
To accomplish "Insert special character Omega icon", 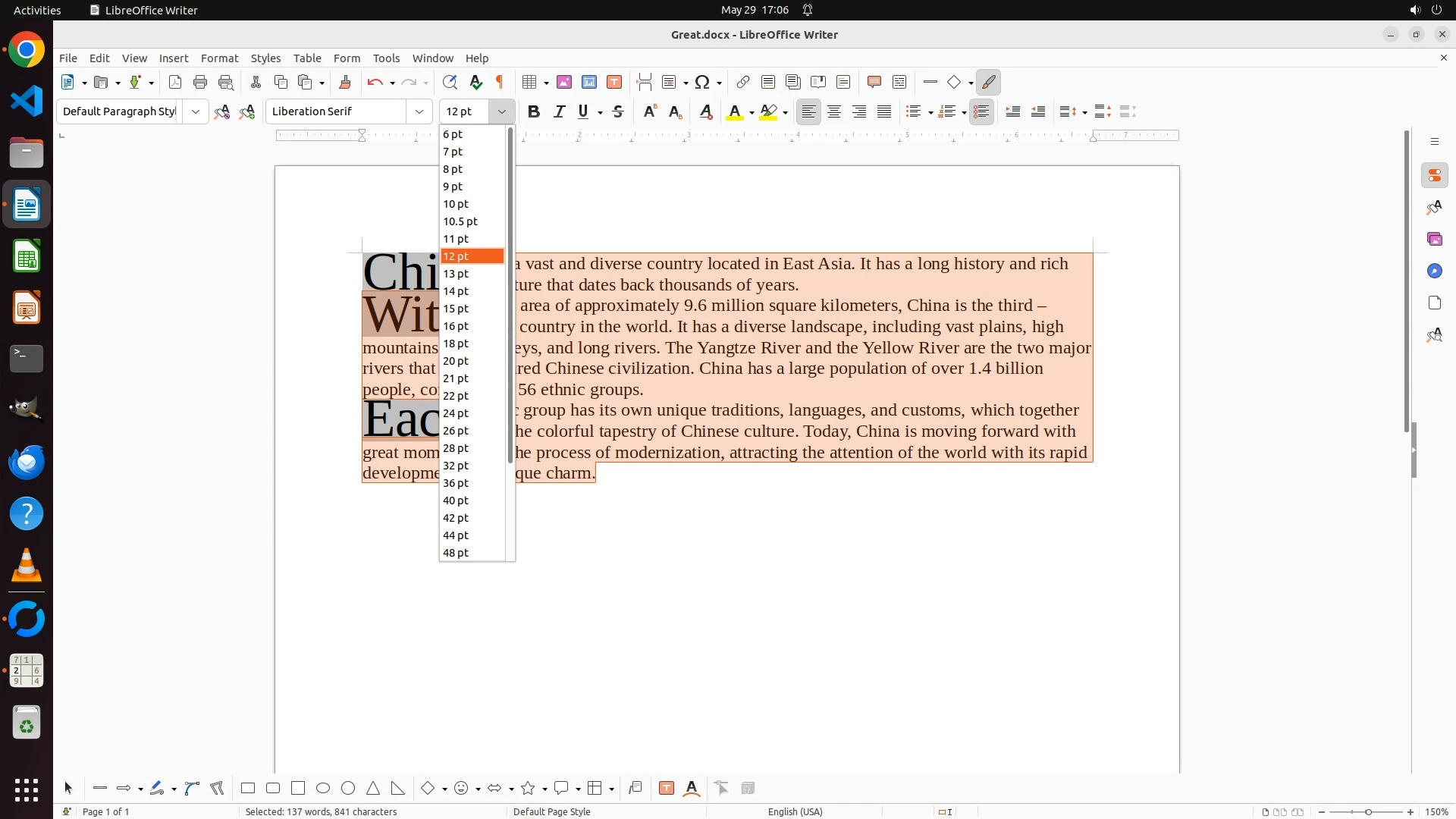I will point(702,82).
